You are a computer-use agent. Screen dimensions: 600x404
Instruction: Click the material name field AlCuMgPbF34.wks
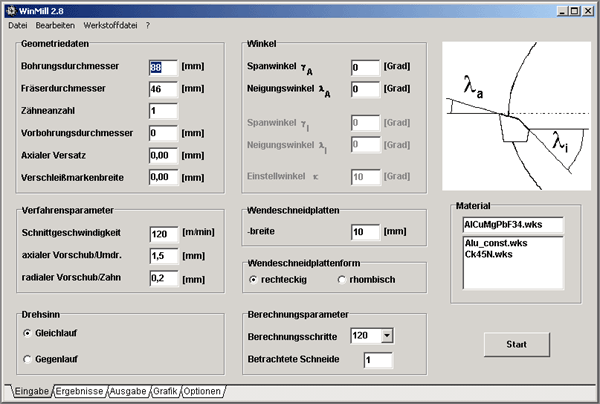513,225
